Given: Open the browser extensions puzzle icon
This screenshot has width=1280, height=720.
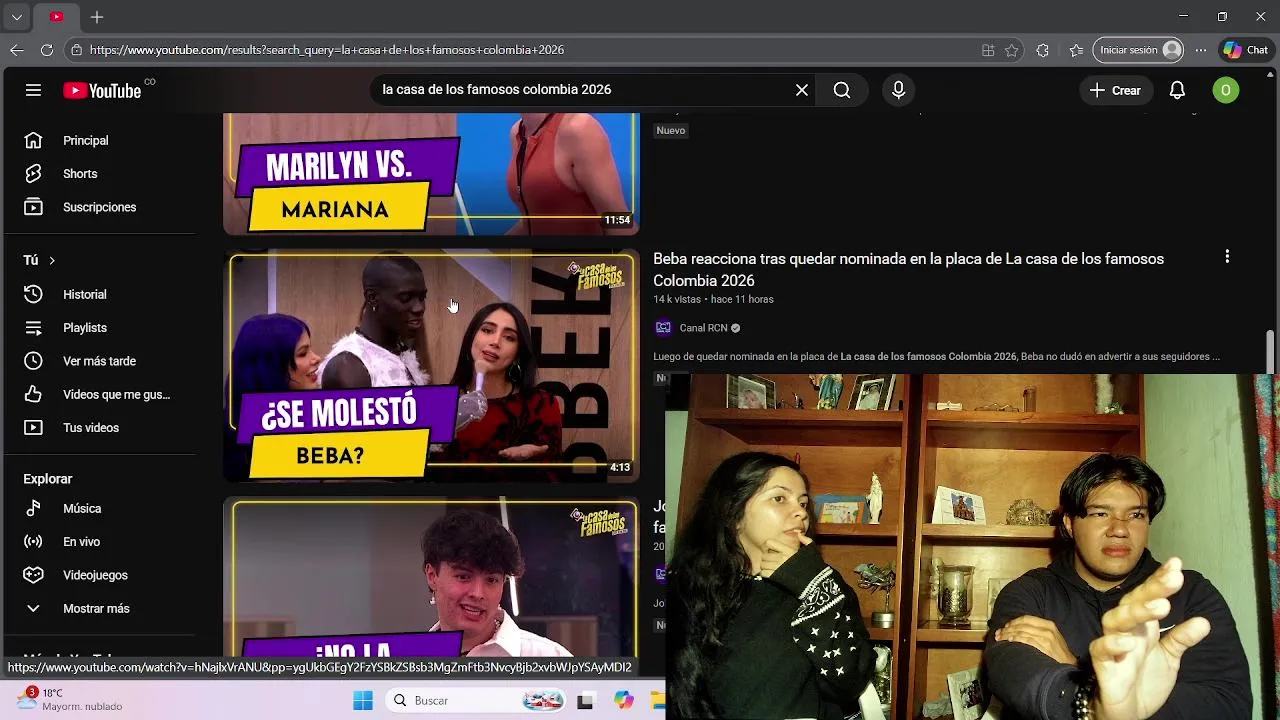Looking at the screenshot, I should [x=1042, y=50].
